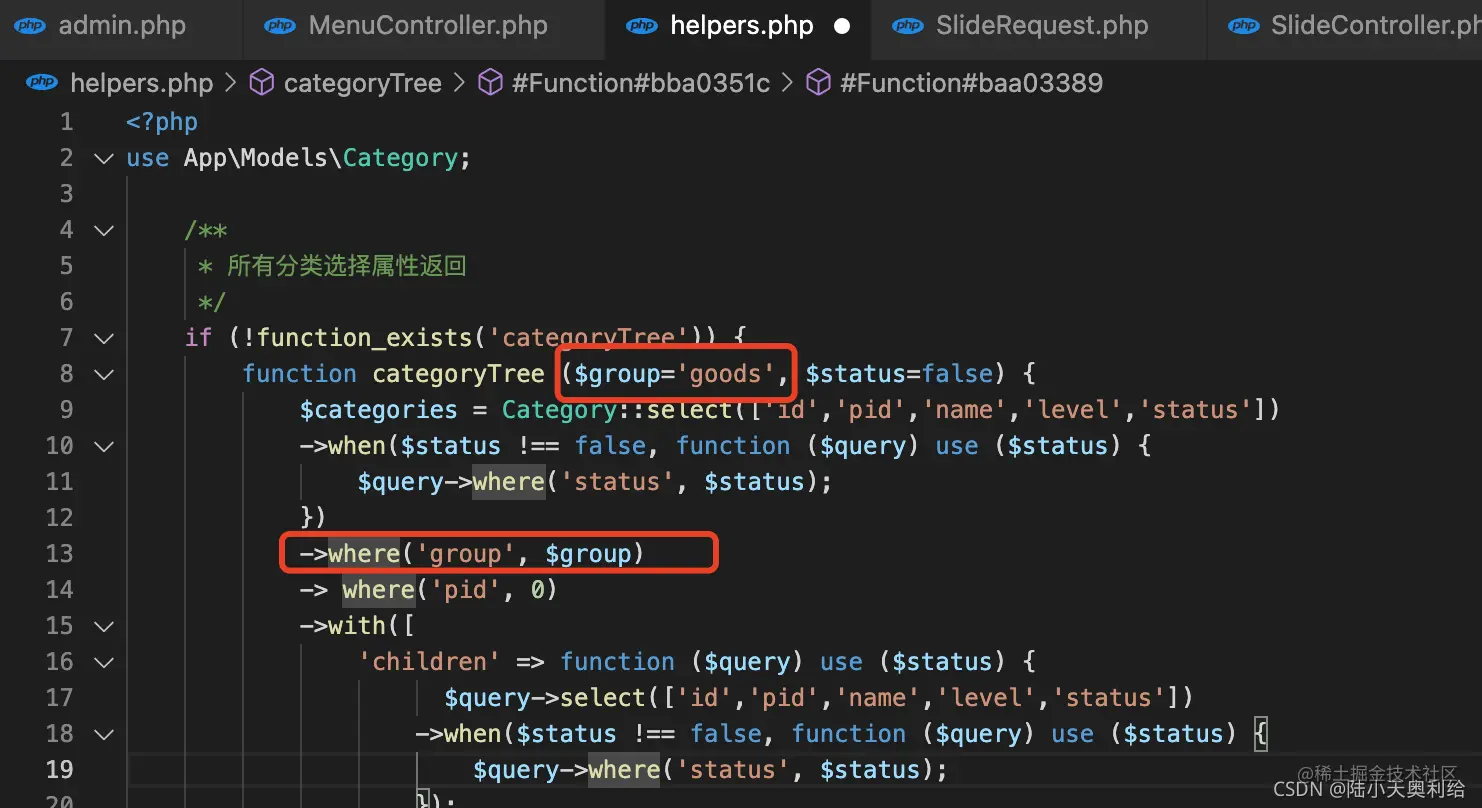
Task: Click the cube icon before #Function#bba0351c breadcrumb
Action: point(490,82)
